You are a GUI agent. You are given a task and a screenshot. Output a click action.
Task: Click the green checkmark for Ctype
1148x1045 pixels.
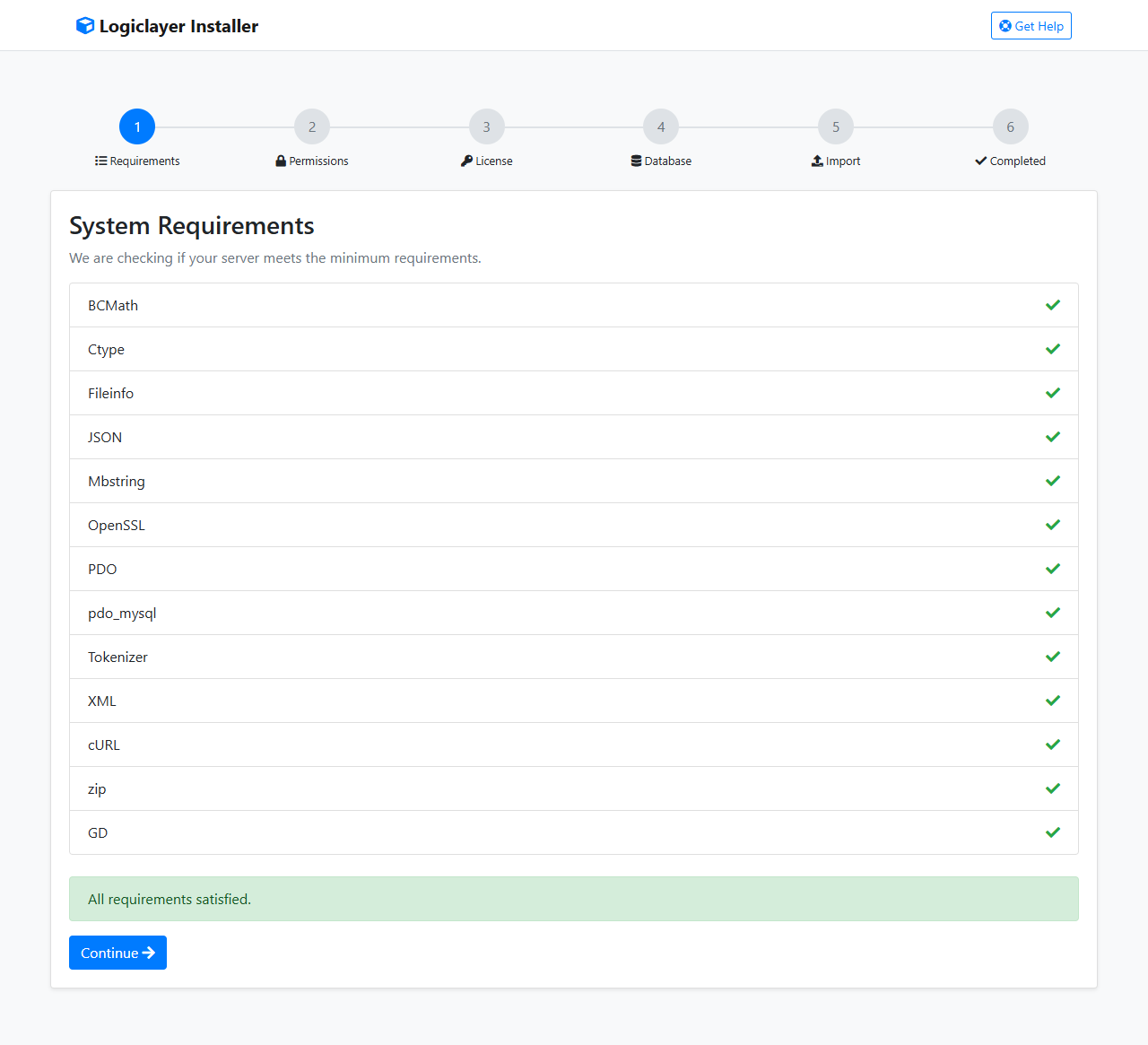click(x=1053, y=349)
